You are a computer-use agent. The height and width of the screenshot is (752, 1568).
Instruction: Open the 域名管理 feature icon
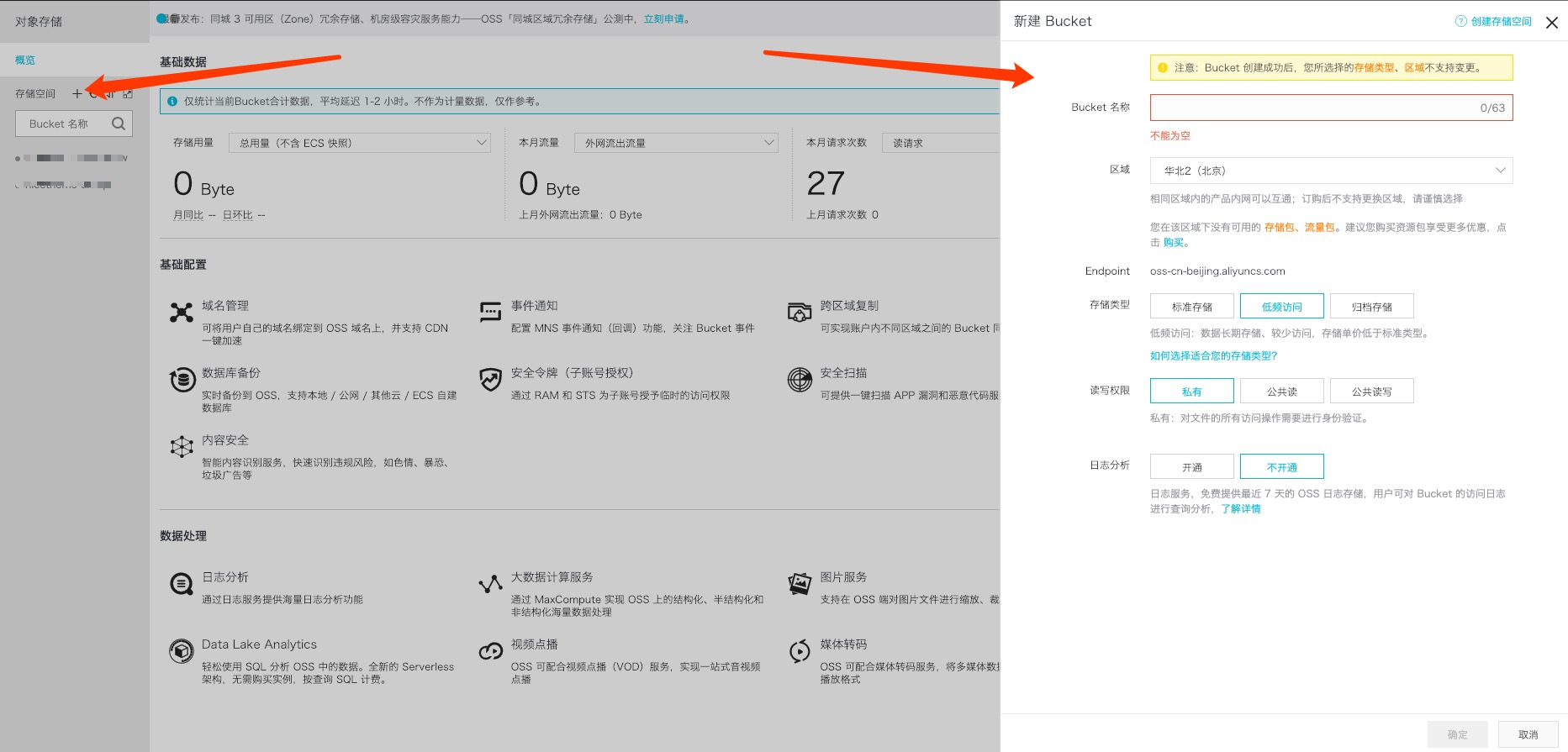click(181, 313)
